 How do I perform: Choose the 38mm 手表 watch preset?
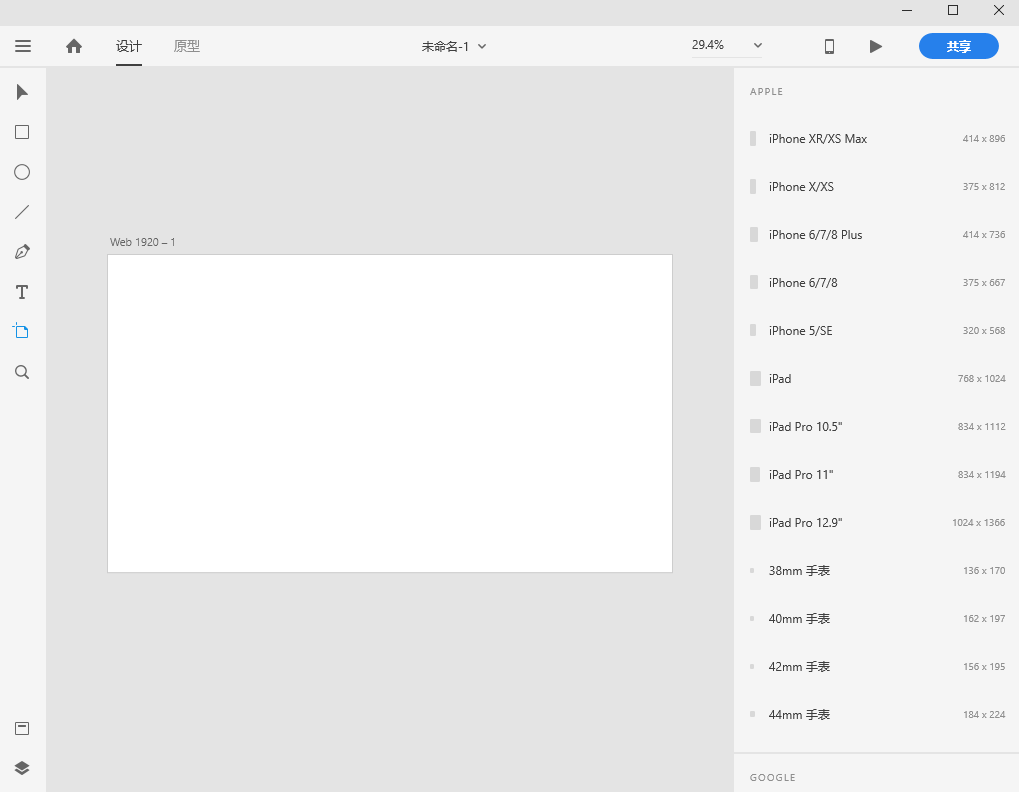pyautogui.click(x=877, y=571)
